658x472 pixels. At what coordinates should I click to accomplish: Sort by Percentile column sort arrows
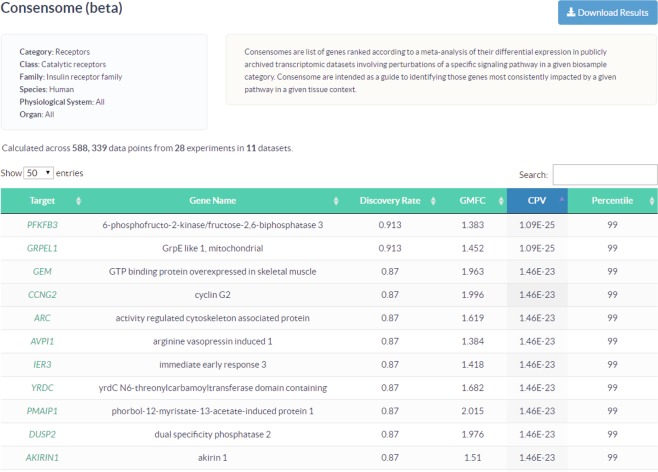tap(652, 201)
